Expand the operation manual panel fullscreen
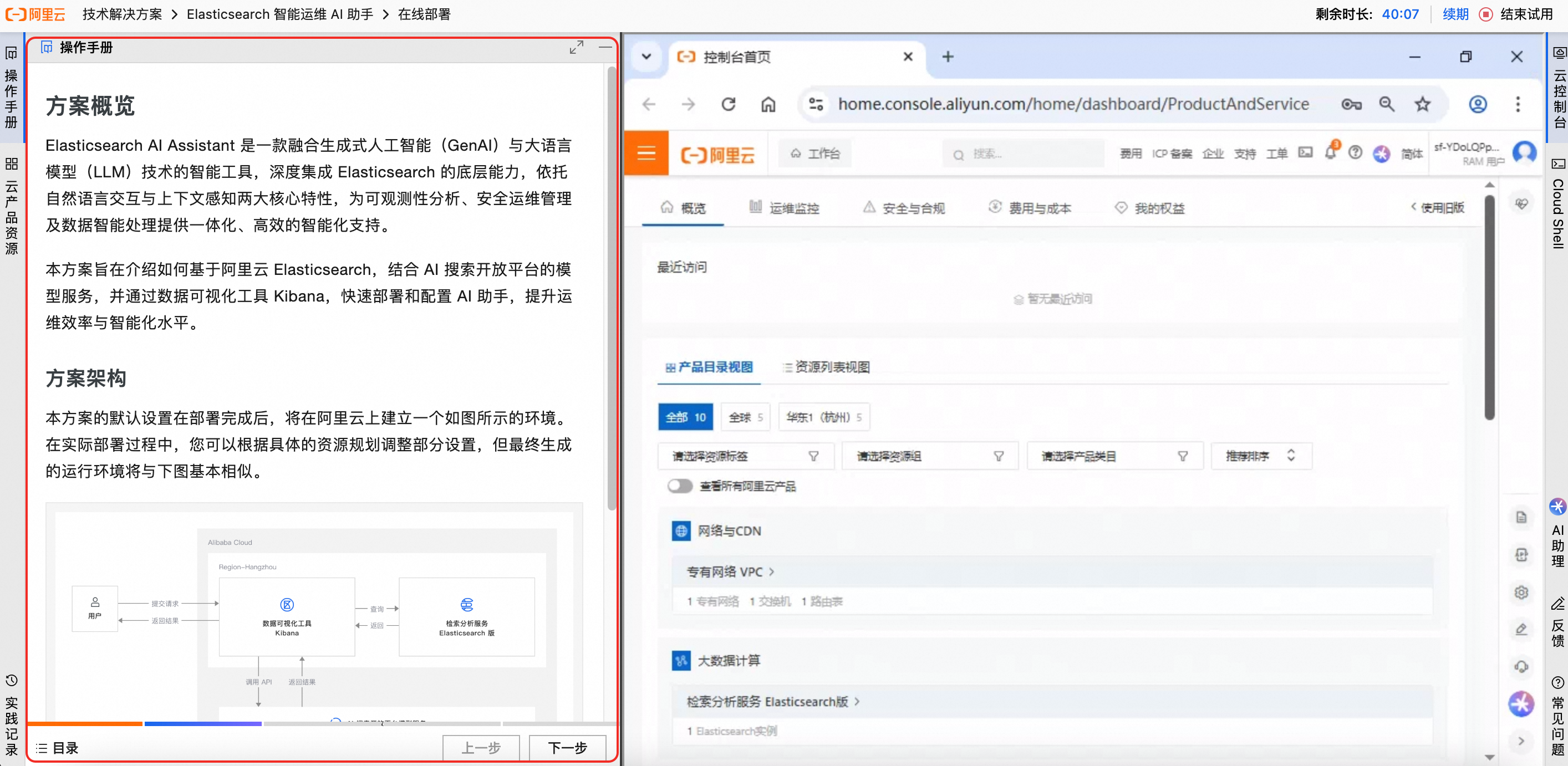This screenshot has height=766, width=1568. click(x=576, y=48)
